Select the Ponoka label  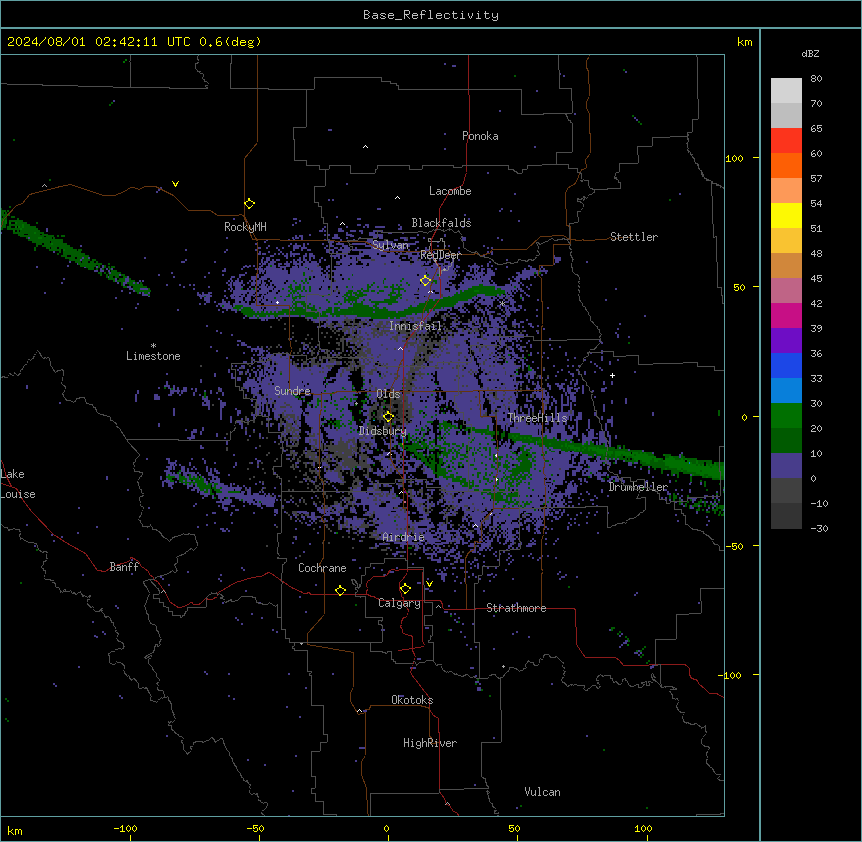[480, 136]
